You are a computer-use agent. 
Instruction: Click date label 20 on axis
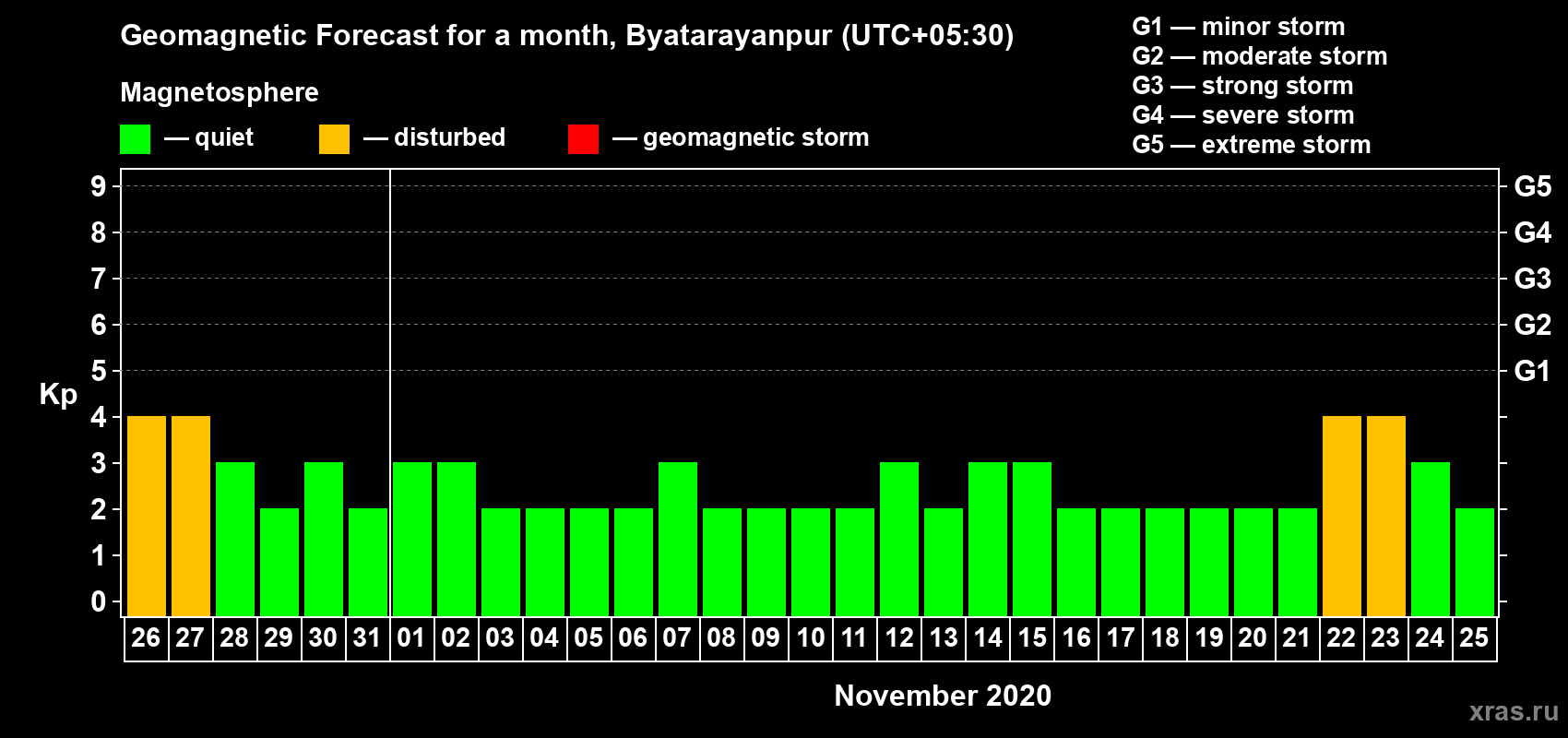1253,638
